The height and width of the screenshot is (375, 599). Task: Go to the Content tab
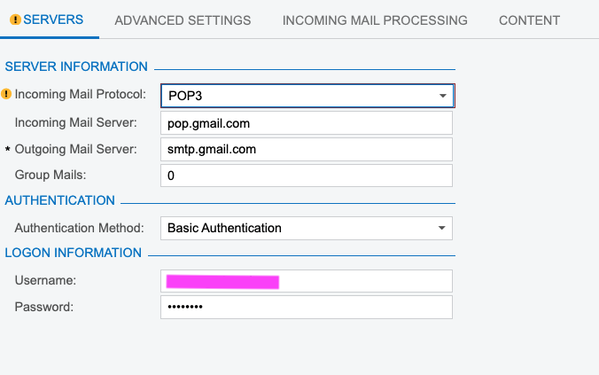[x=529, y=20]
